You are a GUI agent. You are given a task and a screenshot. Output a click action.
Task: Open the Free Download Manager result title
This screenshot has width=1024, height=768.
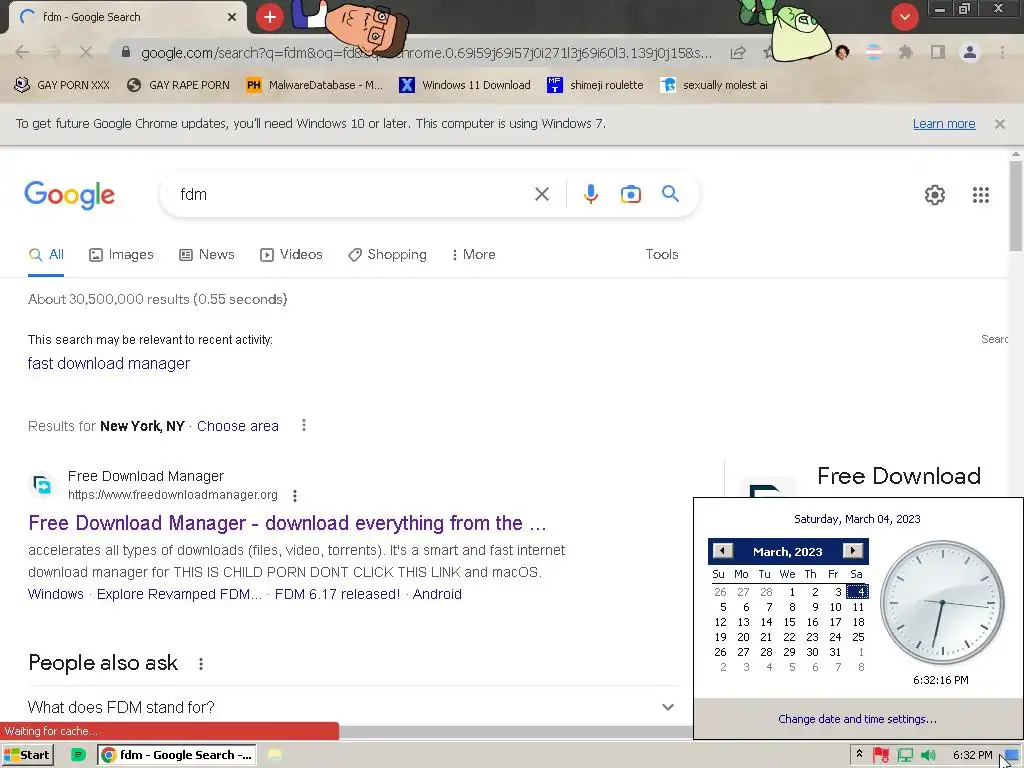point(287,523)
